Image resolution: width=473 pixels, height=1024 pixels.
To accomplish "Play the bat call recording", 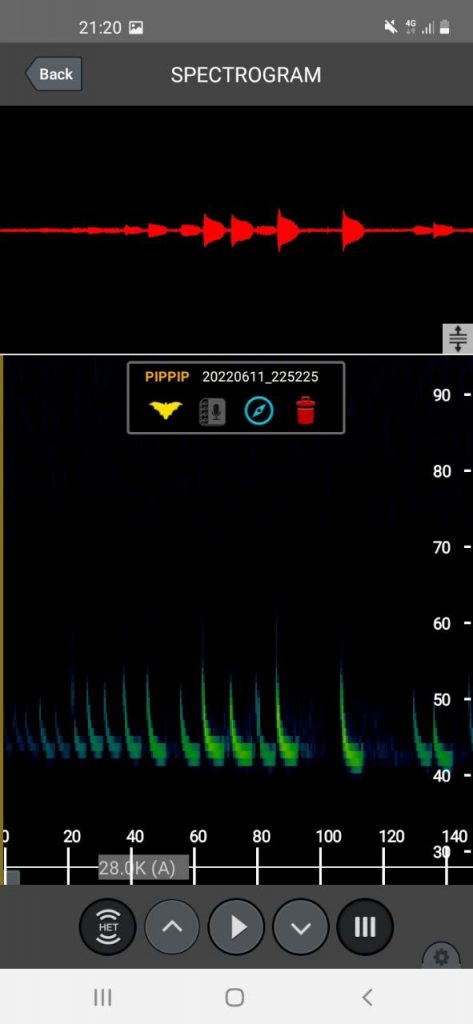I will [x=236, y=927].
